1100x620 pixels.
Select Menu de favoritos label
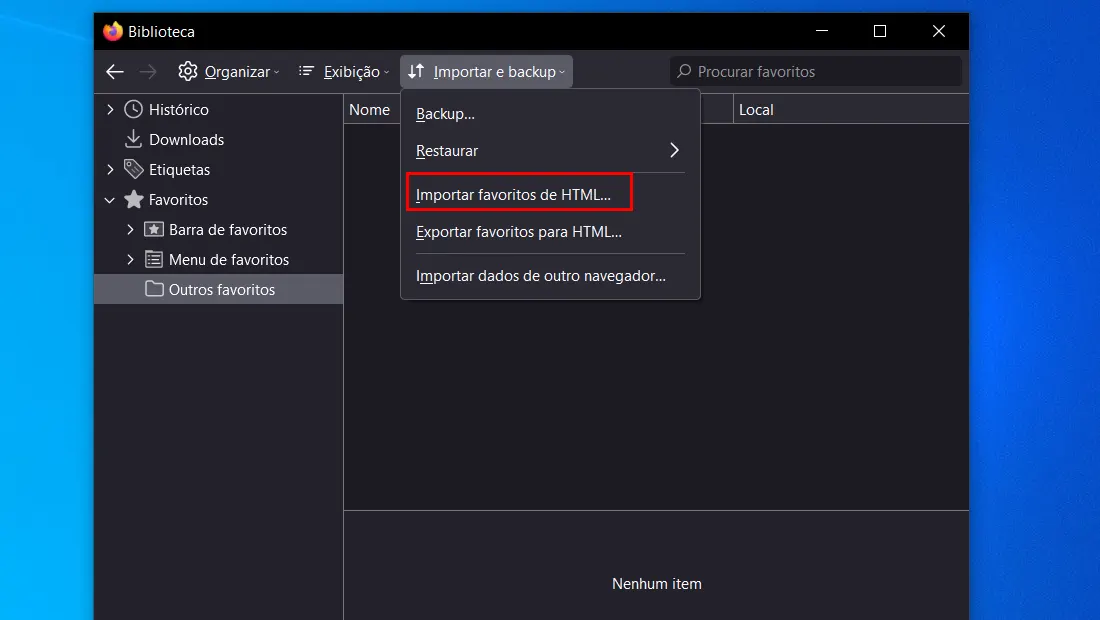click(229, 260)
